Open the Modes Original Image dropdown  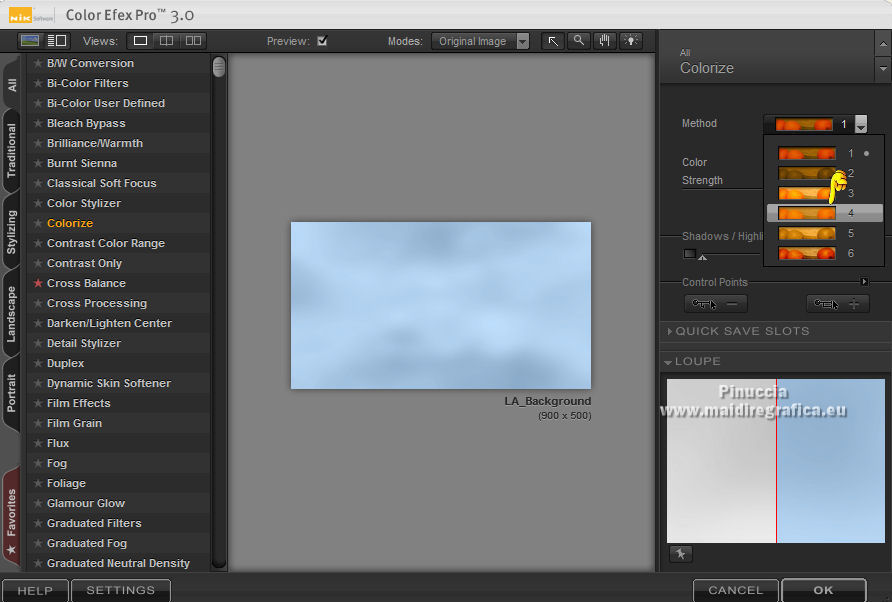click(x=480, y=41)
